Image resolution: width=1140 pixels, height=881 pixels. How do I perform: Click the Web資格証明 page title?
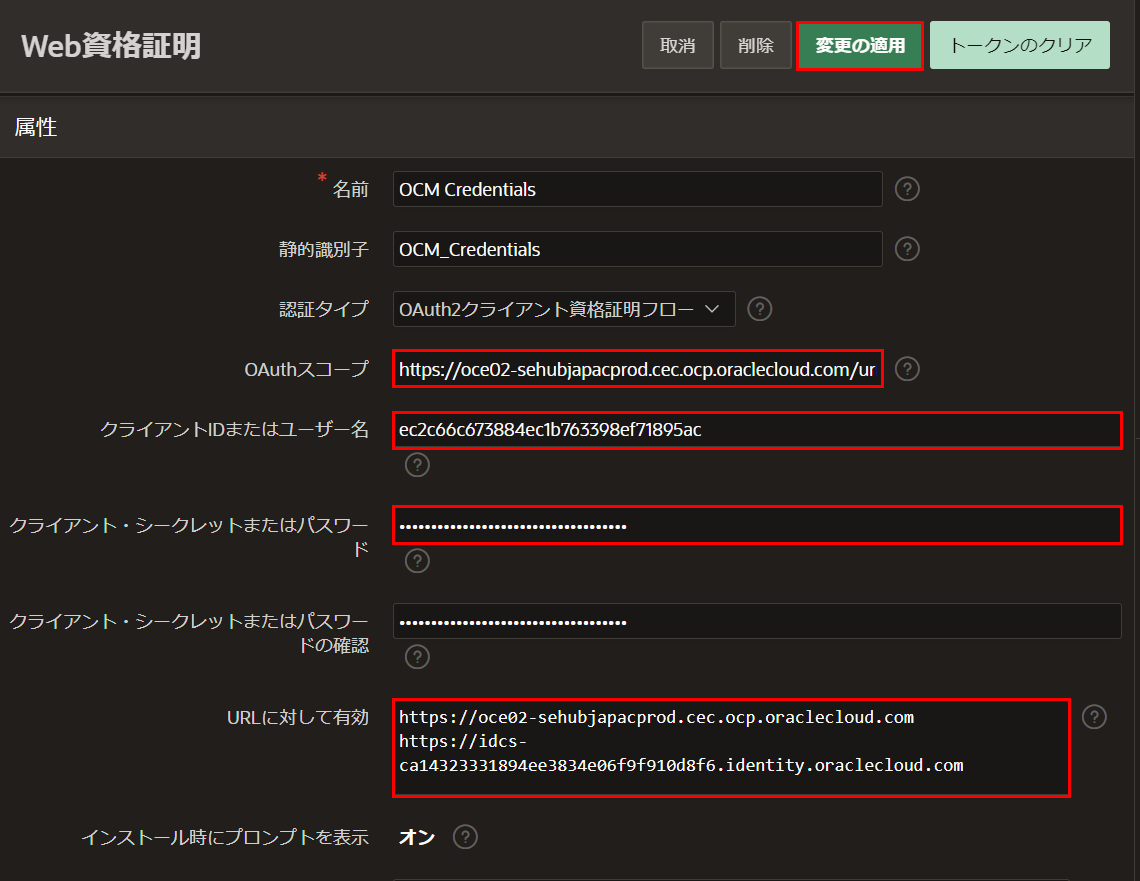[x=111, y=46]
